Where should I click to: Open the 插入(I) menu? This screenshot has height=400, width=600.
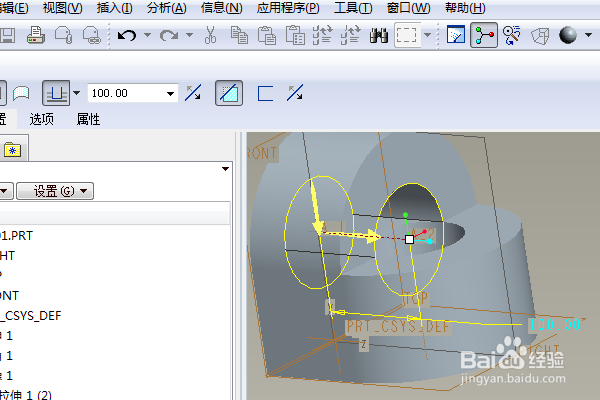[114, 8]
